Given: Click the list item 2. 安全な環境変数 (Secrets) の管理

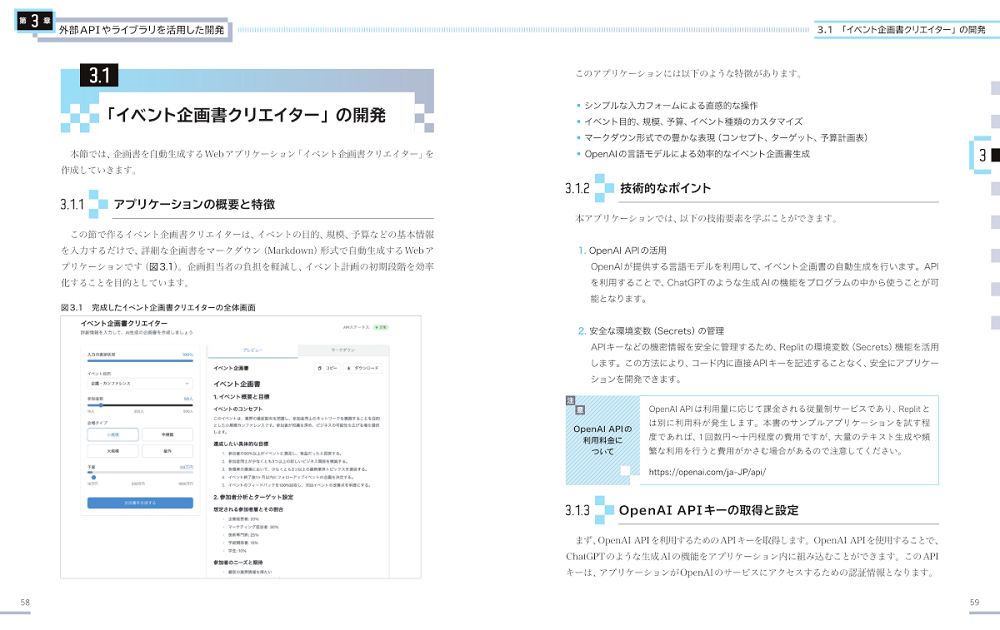Looking at the screenshot, I should pyautogui.click(x=651, y=331).
